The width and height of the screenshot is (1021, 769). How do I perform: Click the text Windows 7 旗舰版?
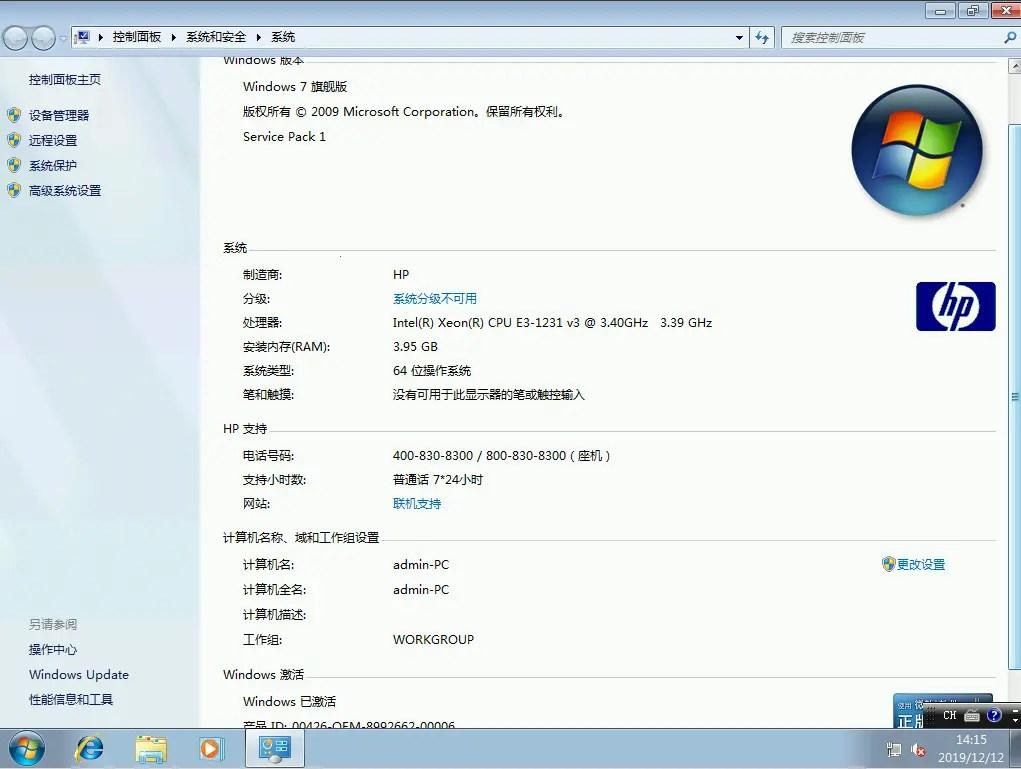coord(295,86)
